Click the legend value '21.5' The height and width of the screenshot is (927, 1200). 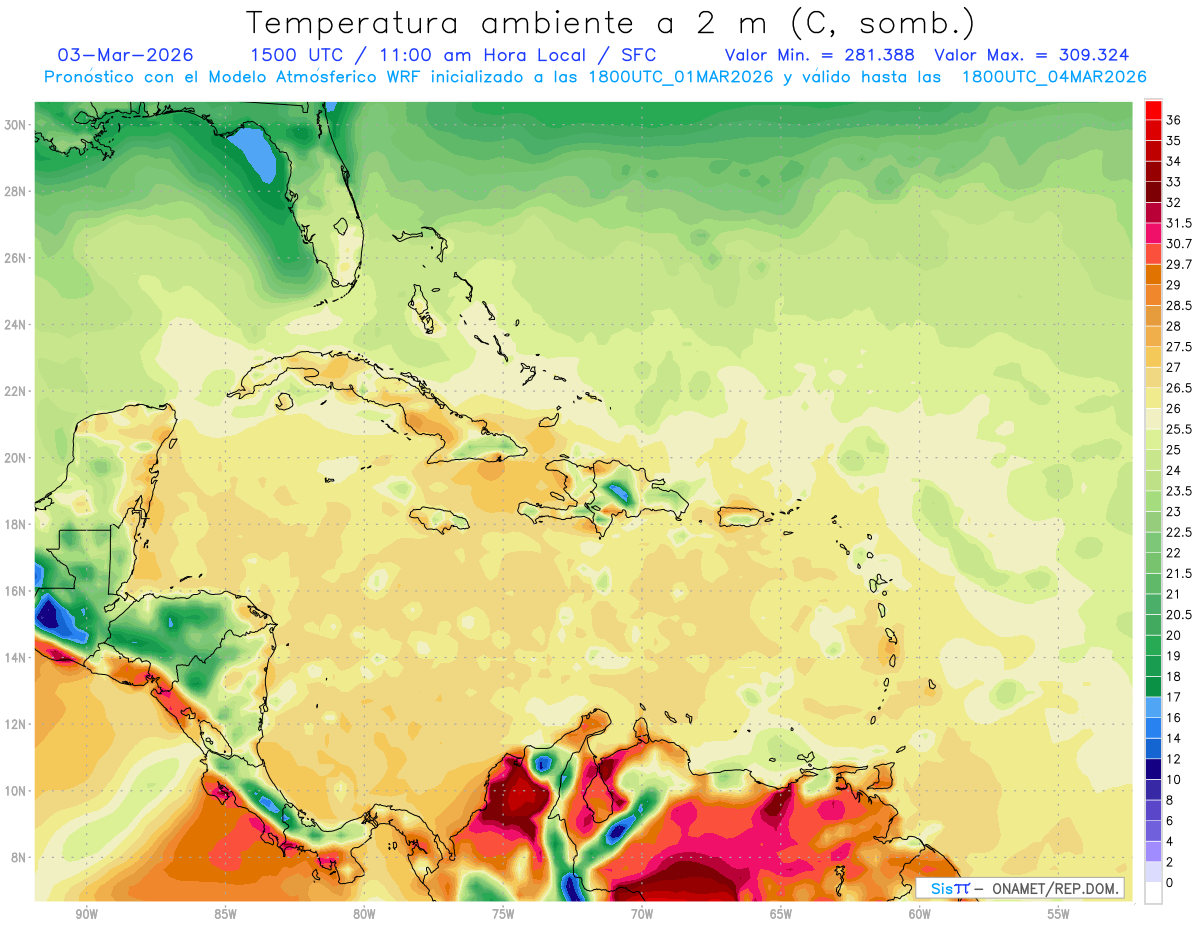click(x=1179, y=573)
